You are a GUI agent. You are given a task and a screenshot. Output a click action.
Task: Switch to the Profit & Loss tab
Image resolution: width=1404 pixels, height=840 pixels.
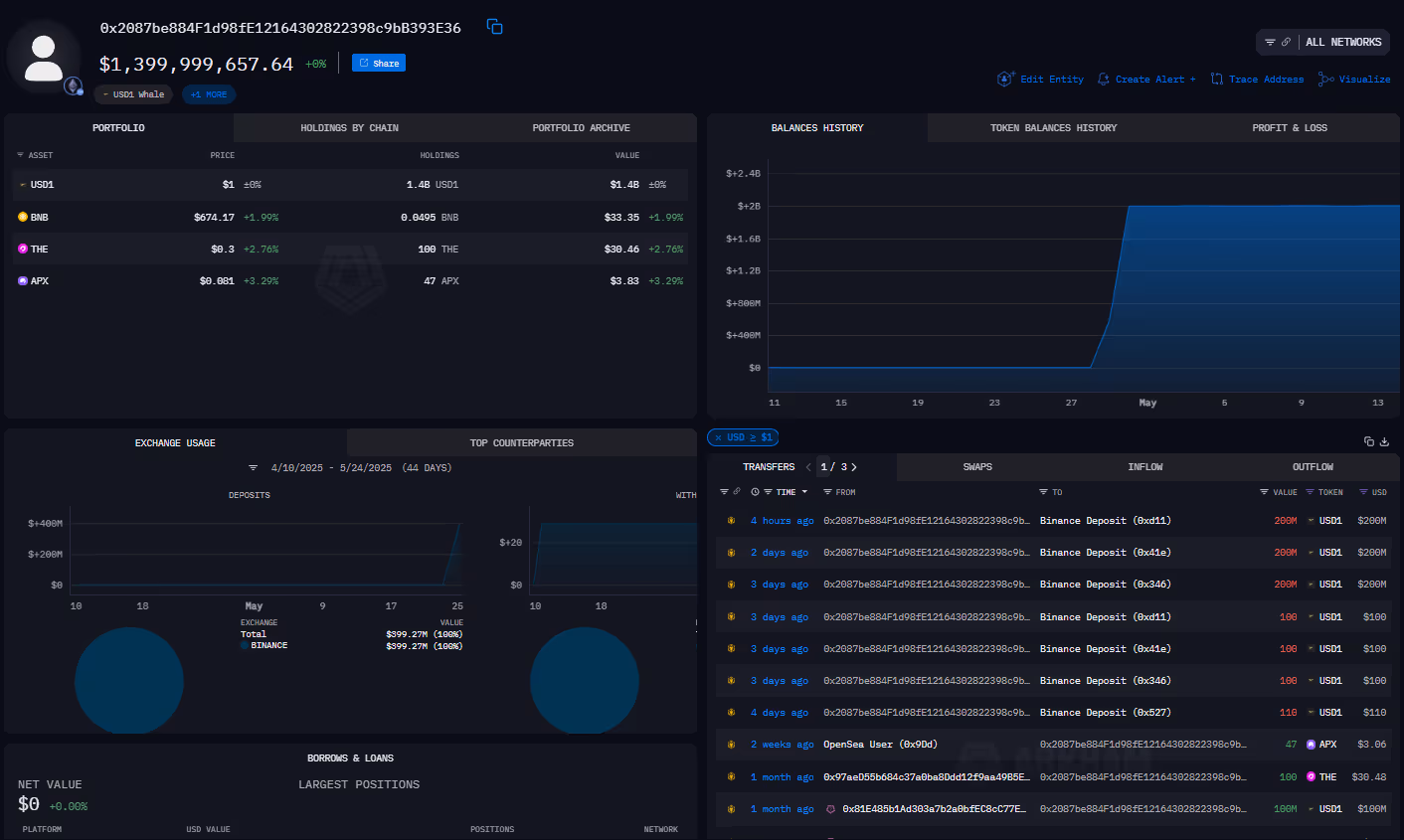point(1290,127)
